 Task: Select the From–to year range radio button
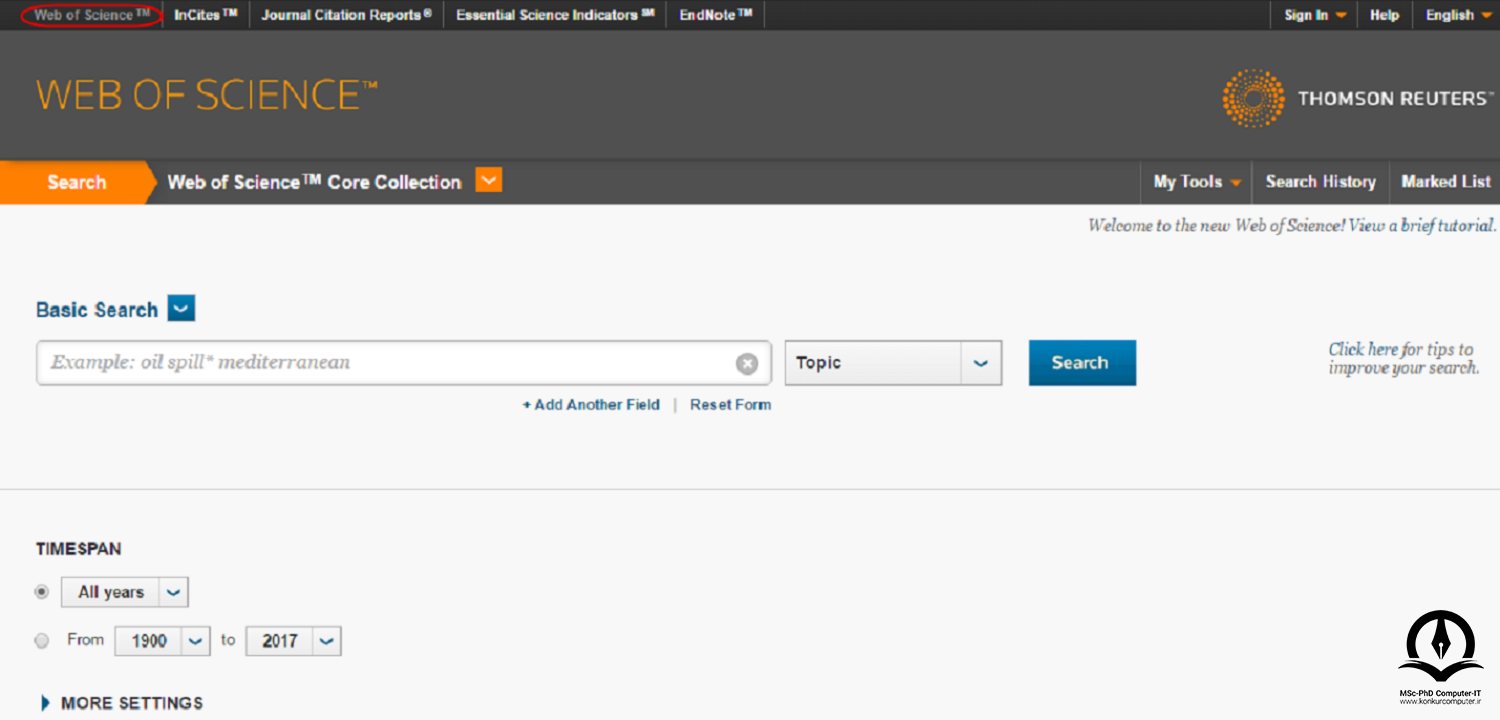click(42, 641)
